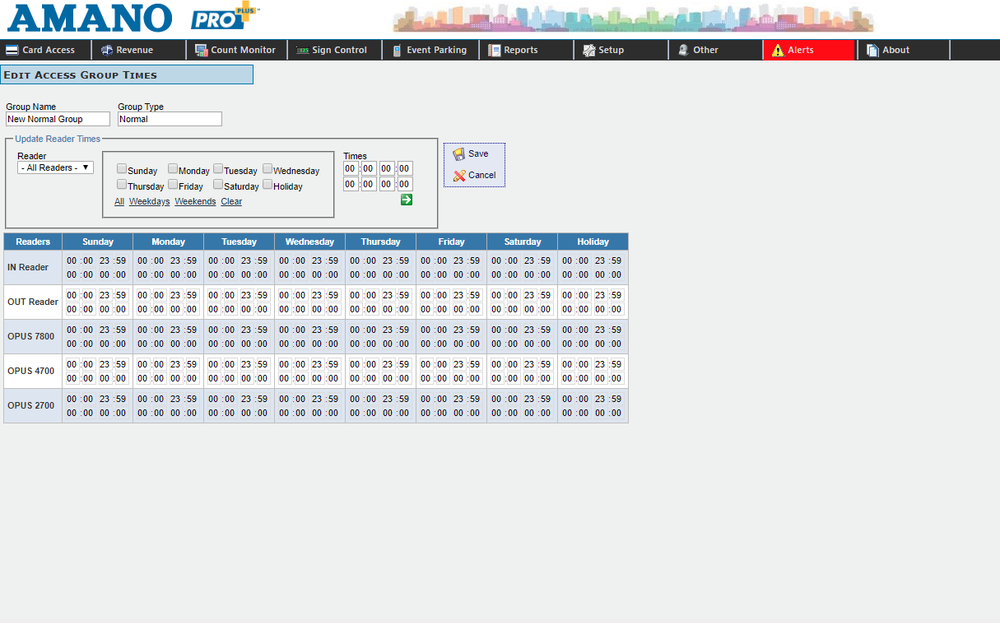Viewport: 1000px width, 623px height.
Task: Click first Times end minute field
Action: pos(404,168)
